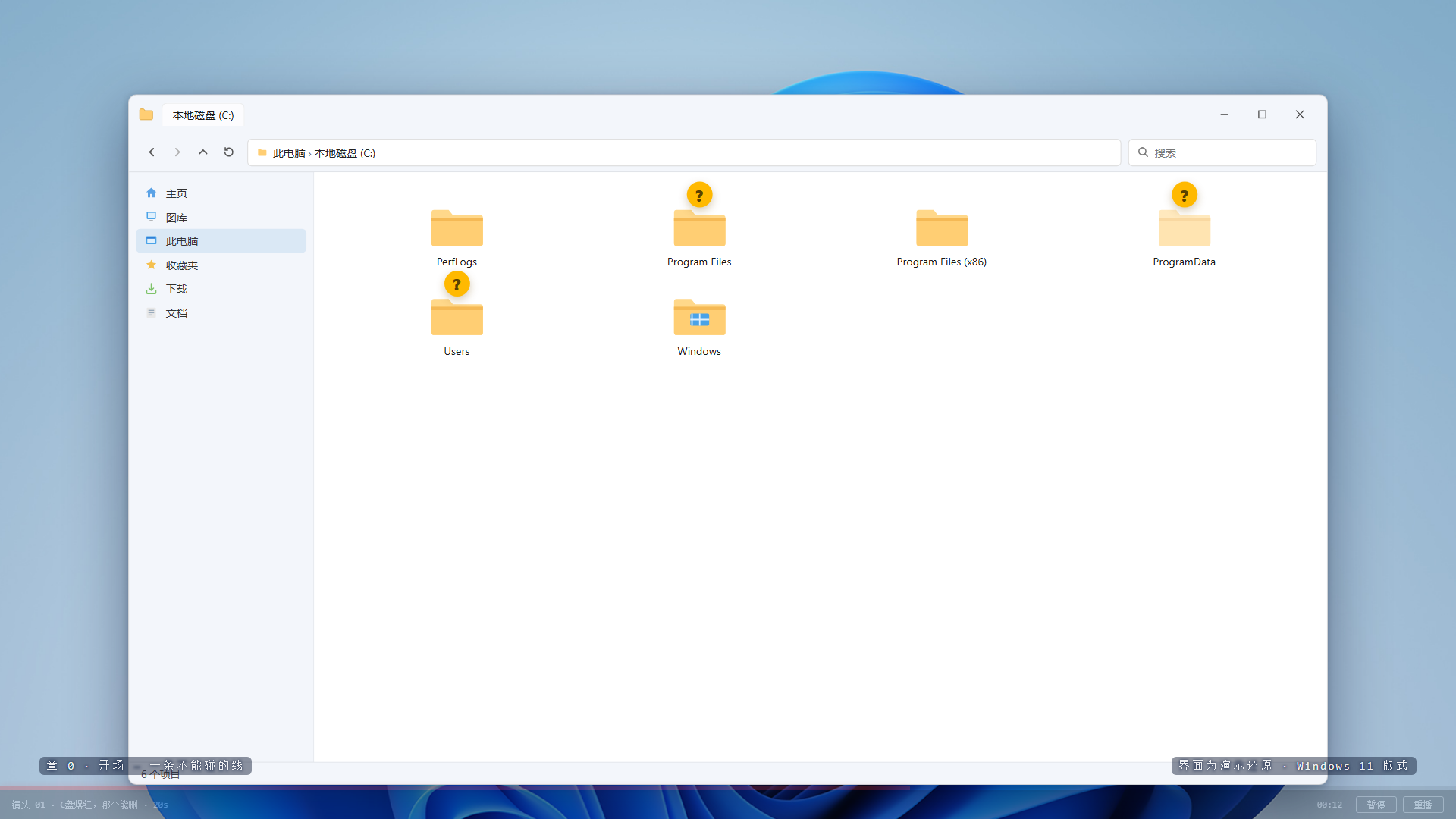Click the 重播 button

[x=1423, y=805]
